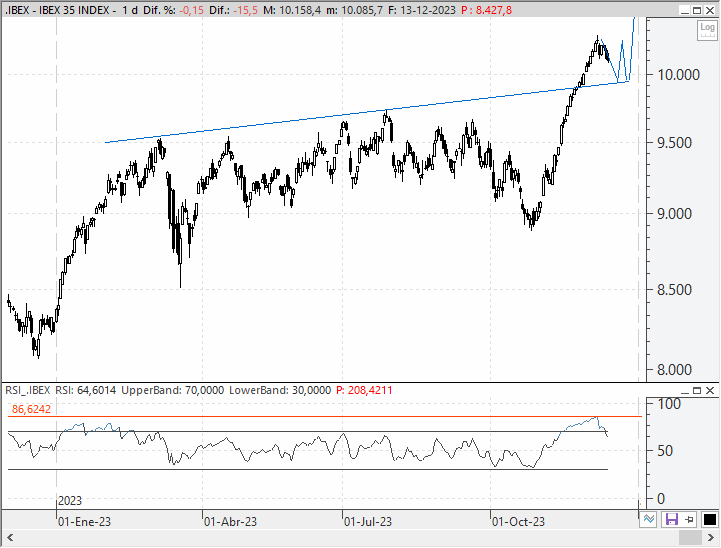Click the 10.000 price axis label
721x548 pixels.
(678, 74)
